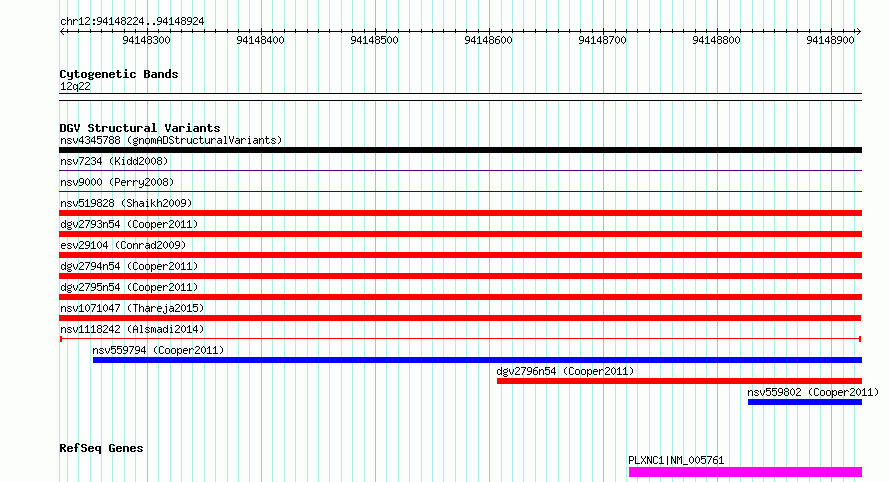Open the PLXNC1|NM_005761 gene label
Screen dimensions: 890x482
676,460
